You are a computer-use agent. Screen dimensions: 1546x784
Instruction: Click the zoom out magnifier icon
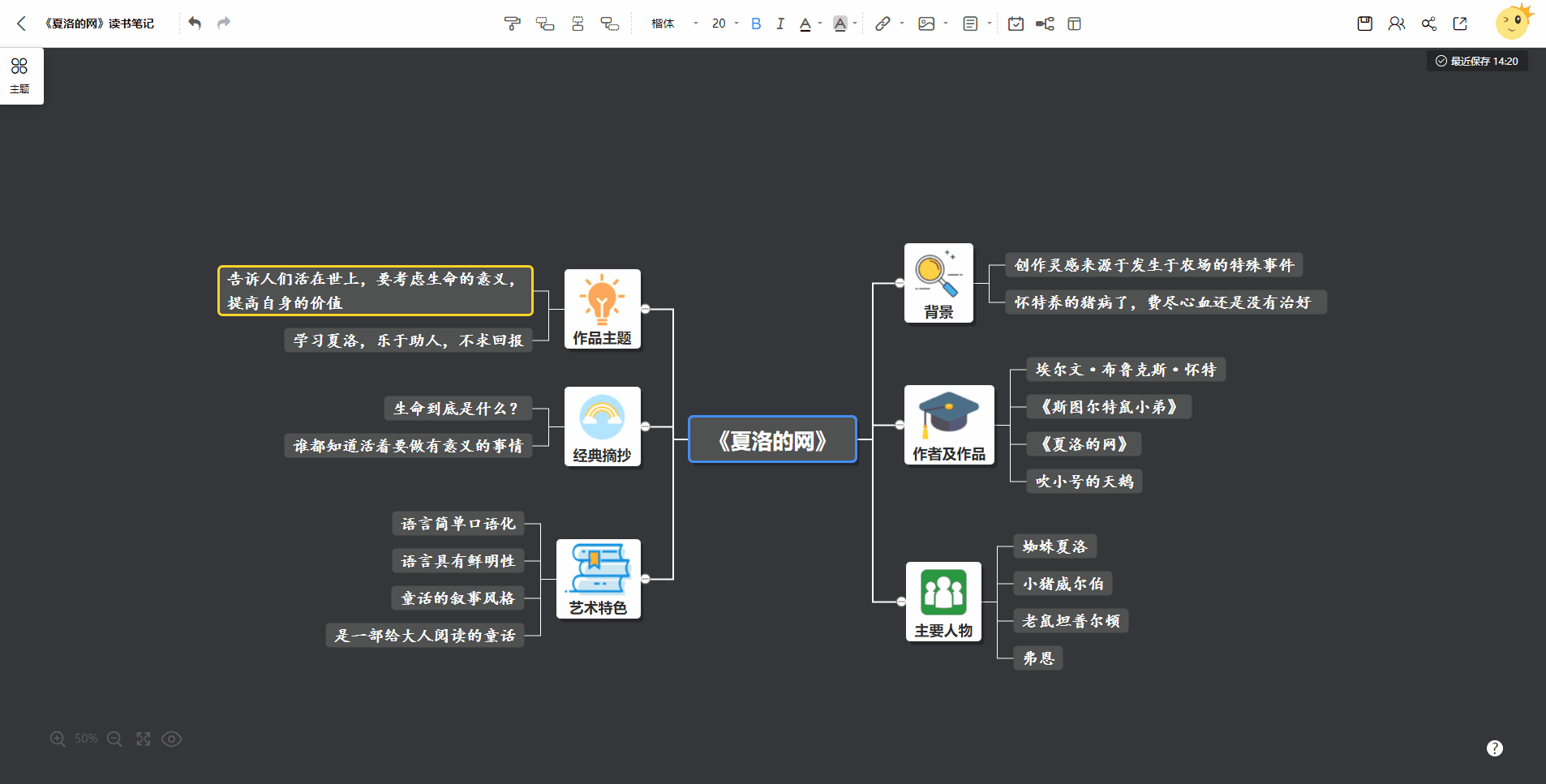click(x=114, y=739)
